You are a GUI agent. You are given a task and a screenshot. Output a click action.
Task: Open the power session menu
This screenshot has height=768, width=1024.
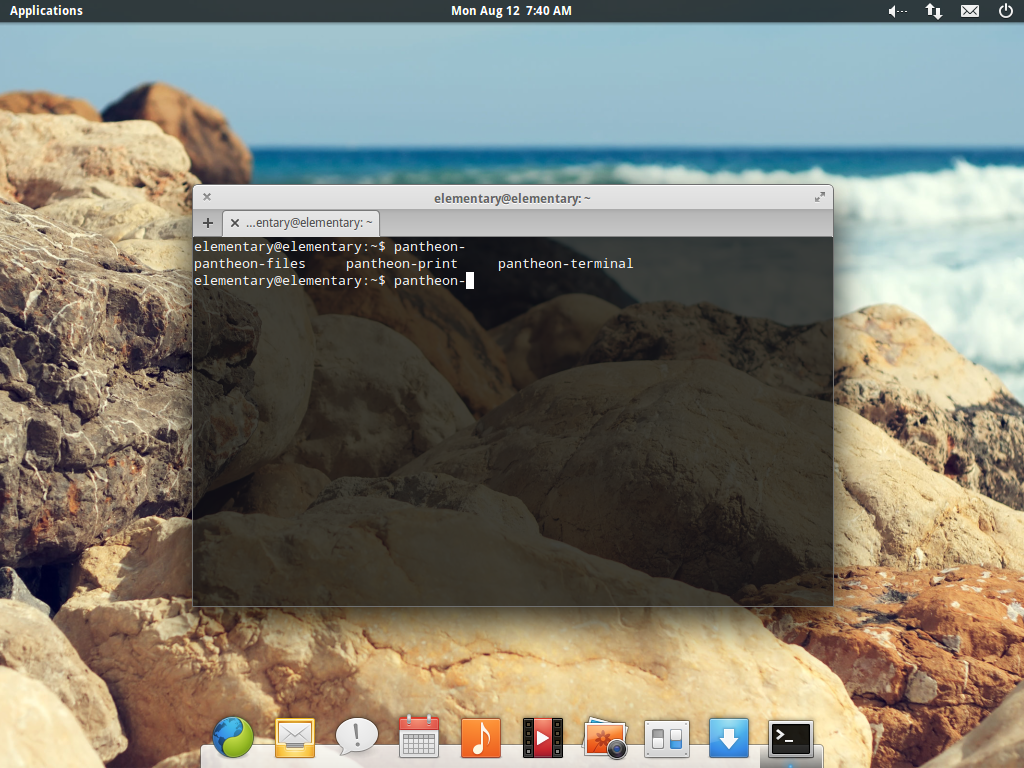1006,11
